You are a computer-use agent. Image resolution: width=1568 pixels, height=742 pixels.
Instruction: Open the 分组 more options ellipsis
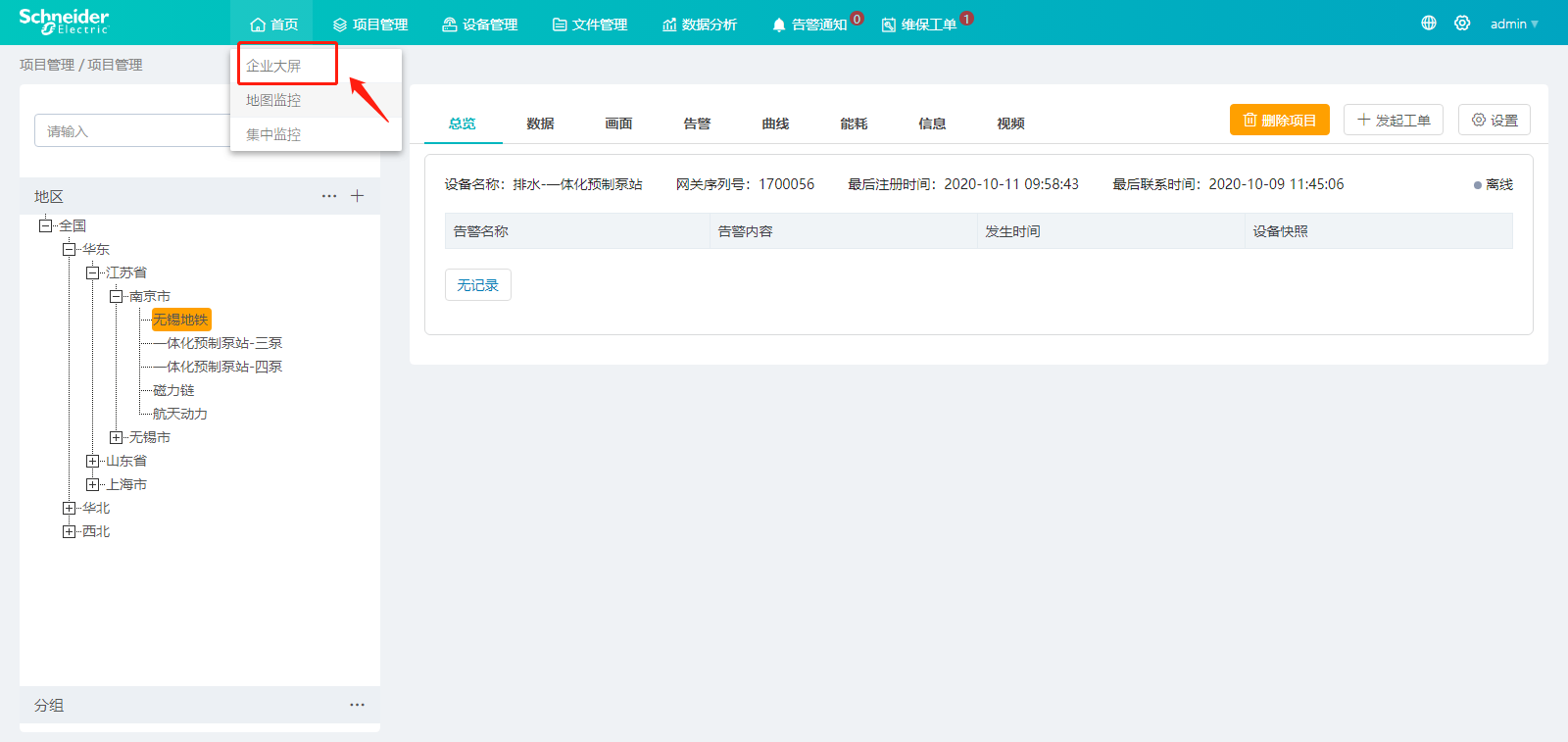(357, 705)
